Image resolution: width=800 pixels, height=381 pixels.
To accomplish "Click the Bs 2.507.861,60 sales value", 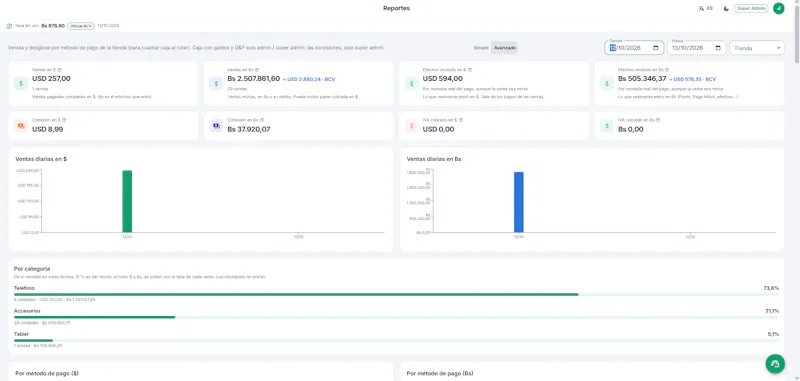I will coord(254,79).
